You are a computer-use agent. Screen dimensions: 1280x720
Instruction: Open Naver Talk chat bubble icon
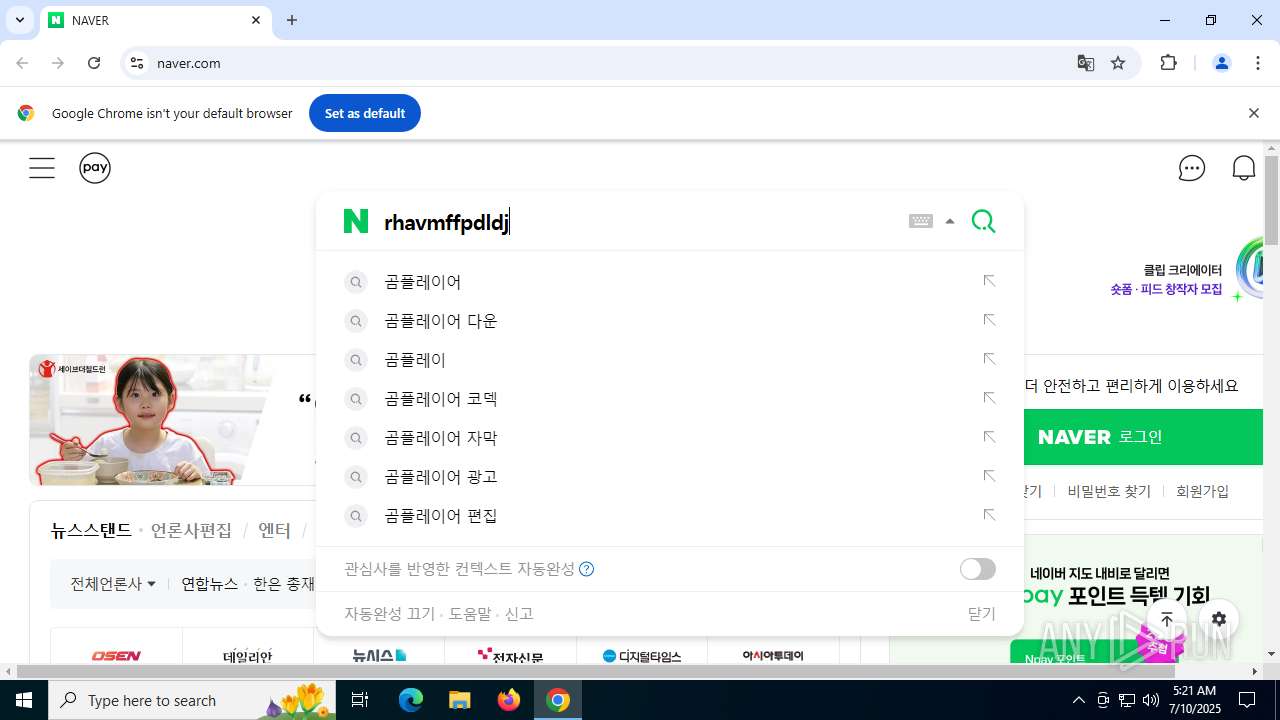point(1192,168)
